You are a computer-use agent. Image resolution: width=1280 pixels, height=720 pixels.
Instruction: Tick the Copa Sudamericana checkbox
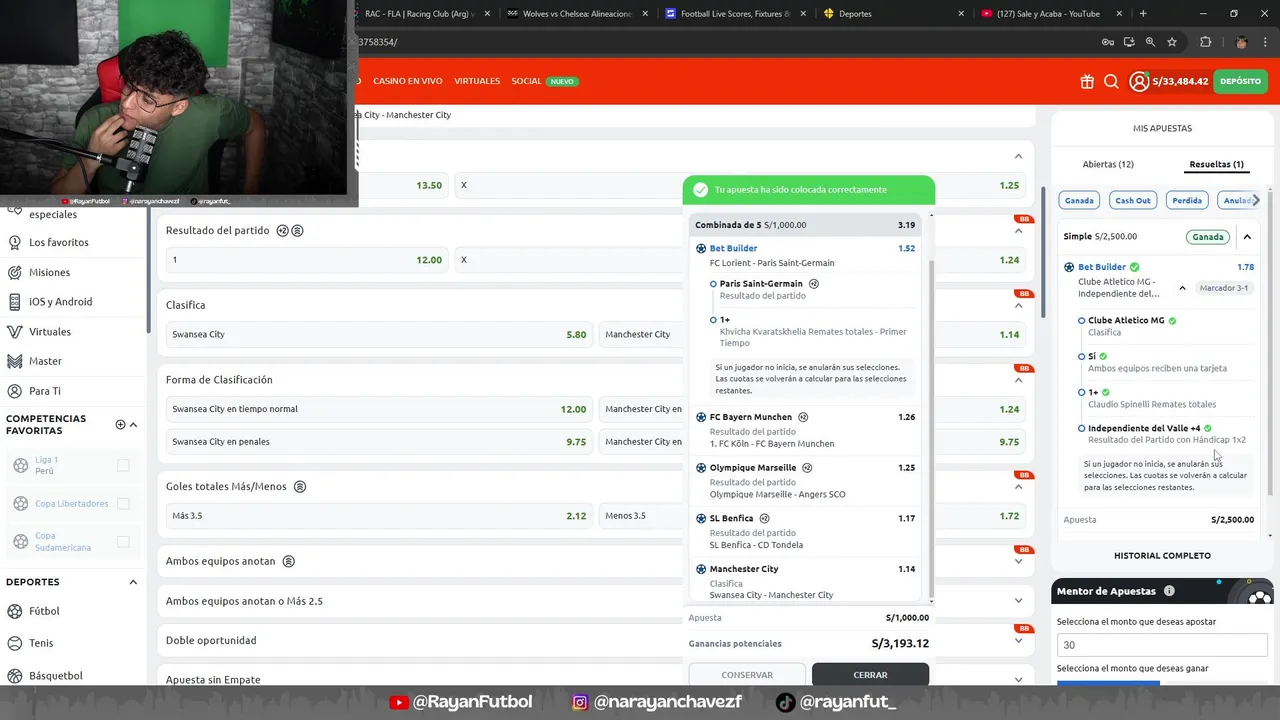coord(123,541)
